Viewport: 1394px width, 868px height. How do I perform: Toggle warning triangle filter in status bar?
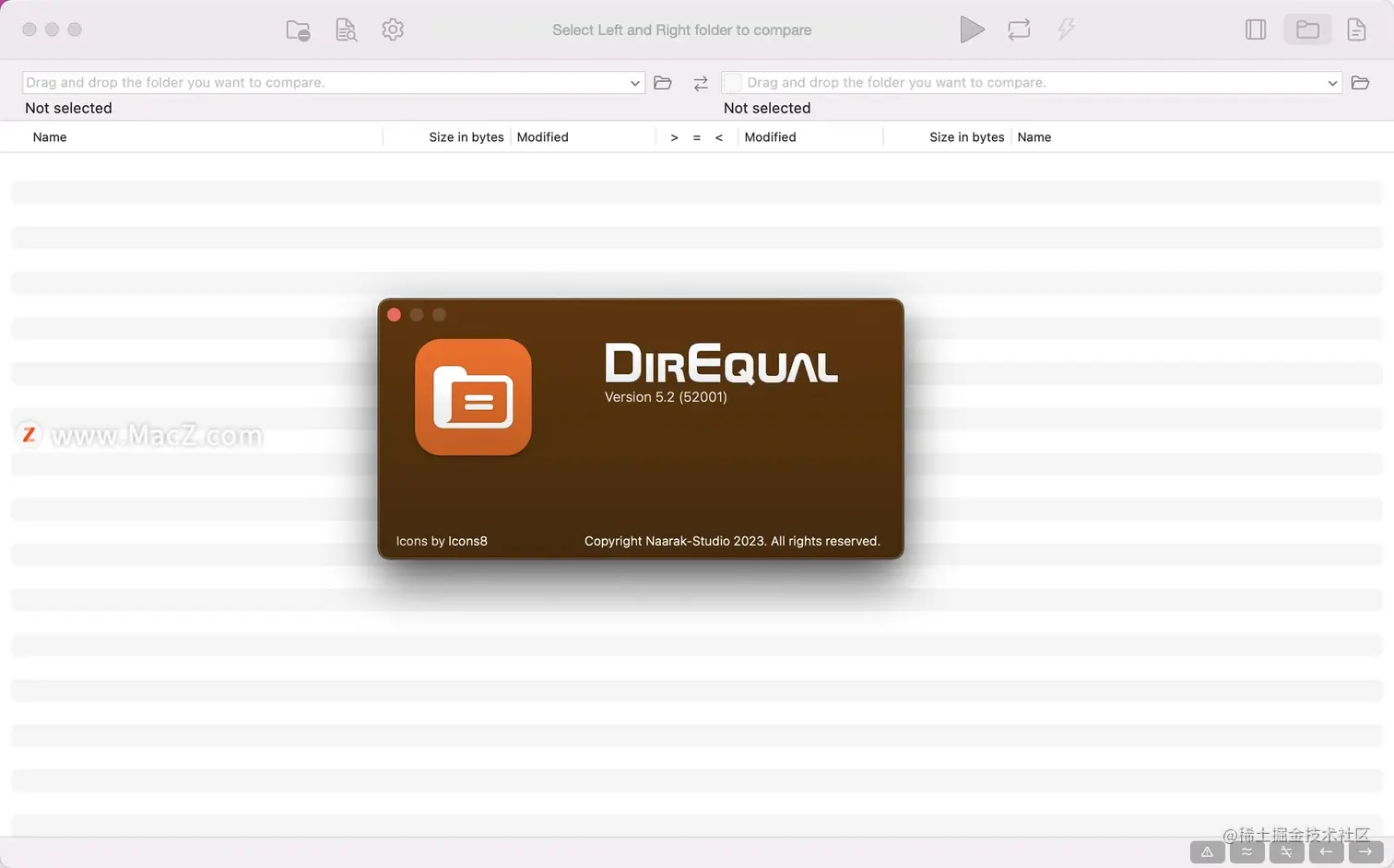point(1207,851)
